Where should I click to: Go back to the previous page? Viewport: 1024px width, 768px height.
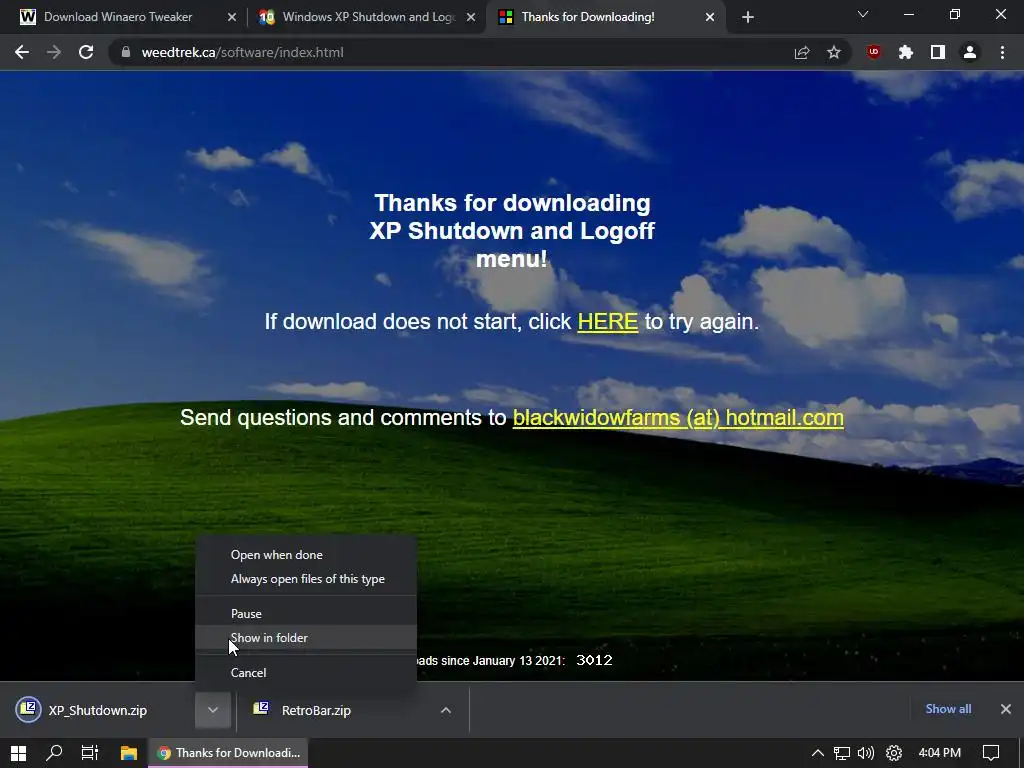click(x=22, y=52)
